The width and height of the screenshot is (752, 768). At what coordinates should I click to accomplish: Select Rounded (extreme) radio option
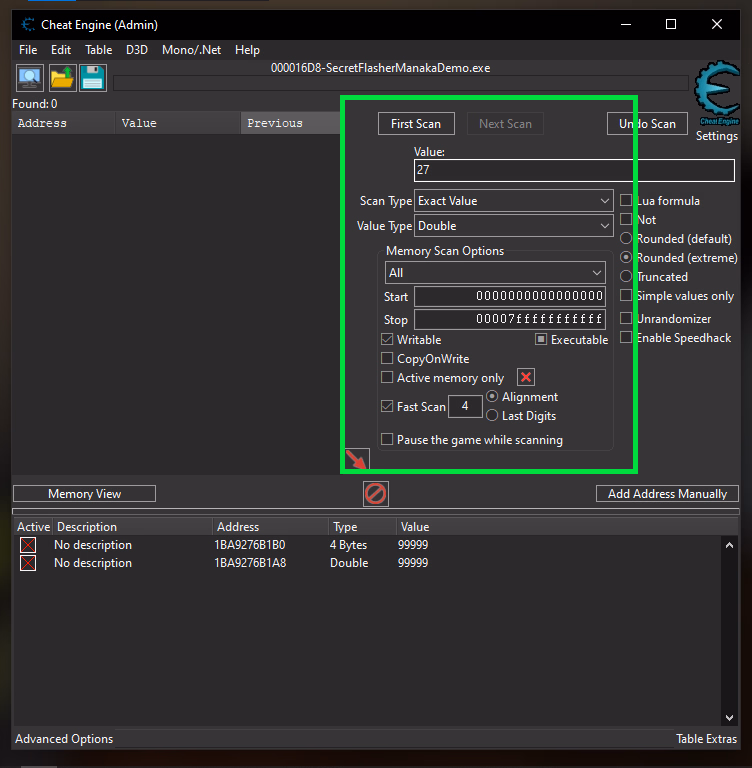pyautogui.click(x=626, y=257)
